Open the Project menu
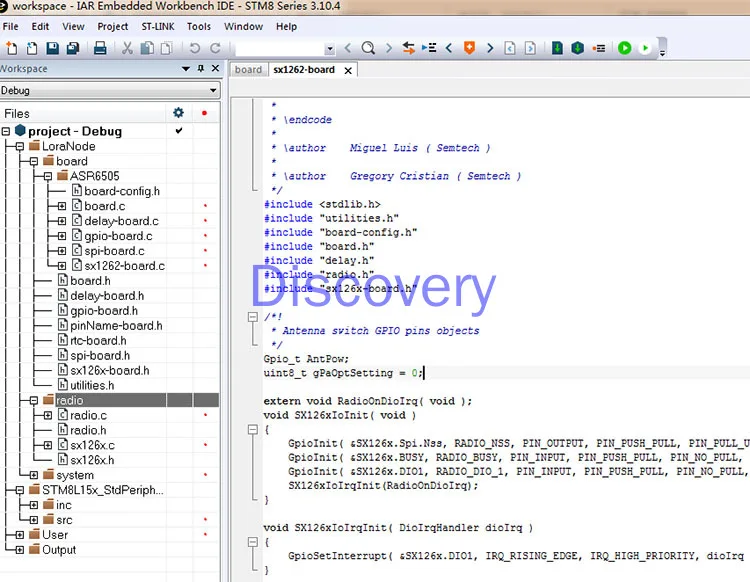 pos(112,26)
